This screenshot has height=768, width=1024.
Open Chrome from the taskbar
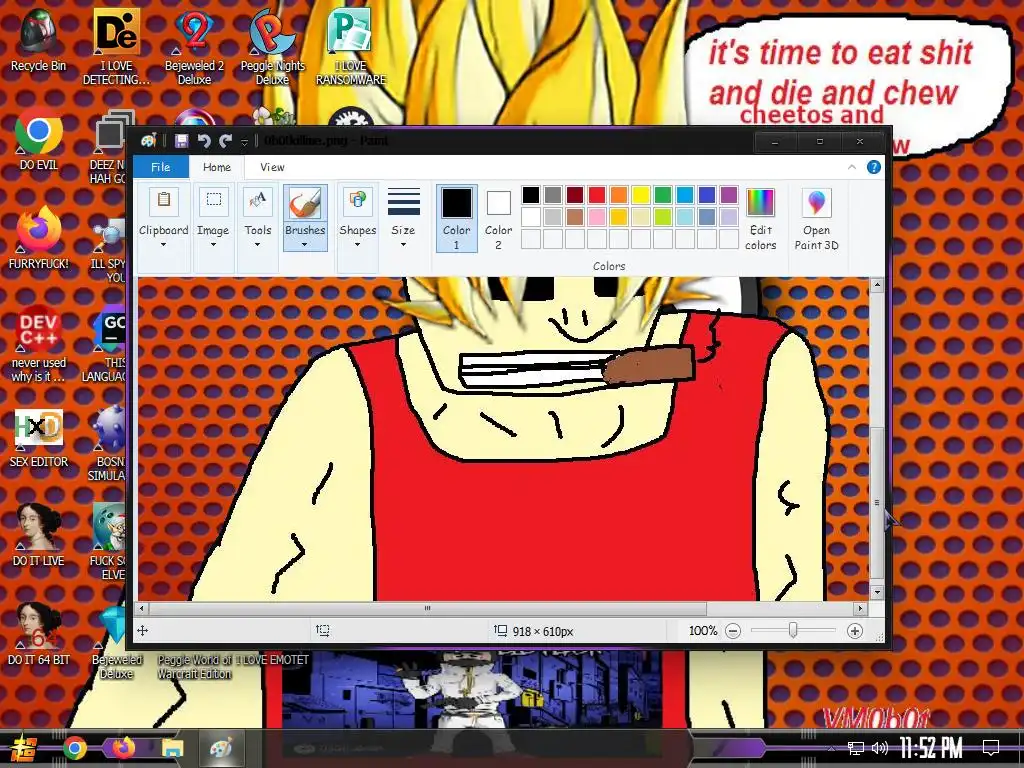75,748
